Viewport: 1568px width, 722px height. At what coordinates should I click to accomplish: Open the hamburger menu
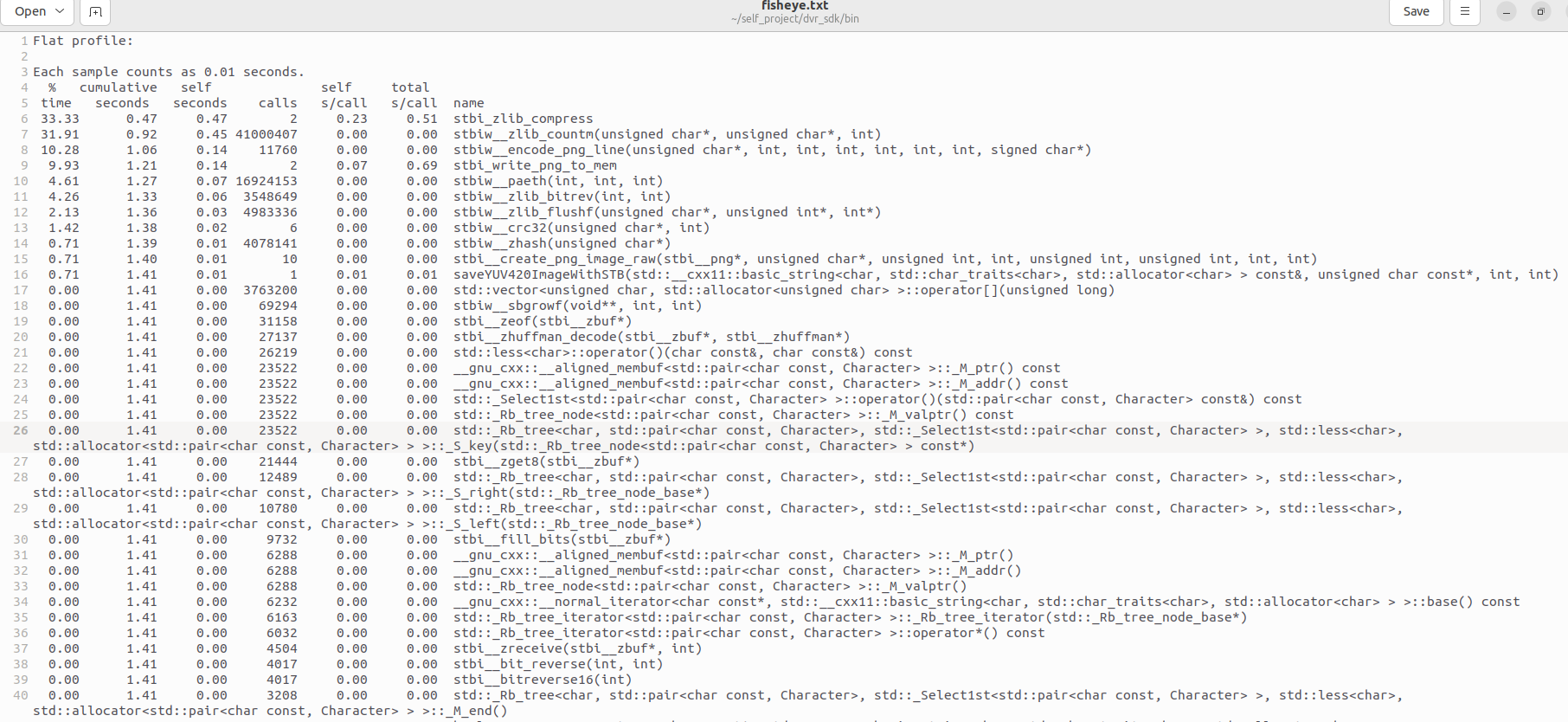point(1464,11)
